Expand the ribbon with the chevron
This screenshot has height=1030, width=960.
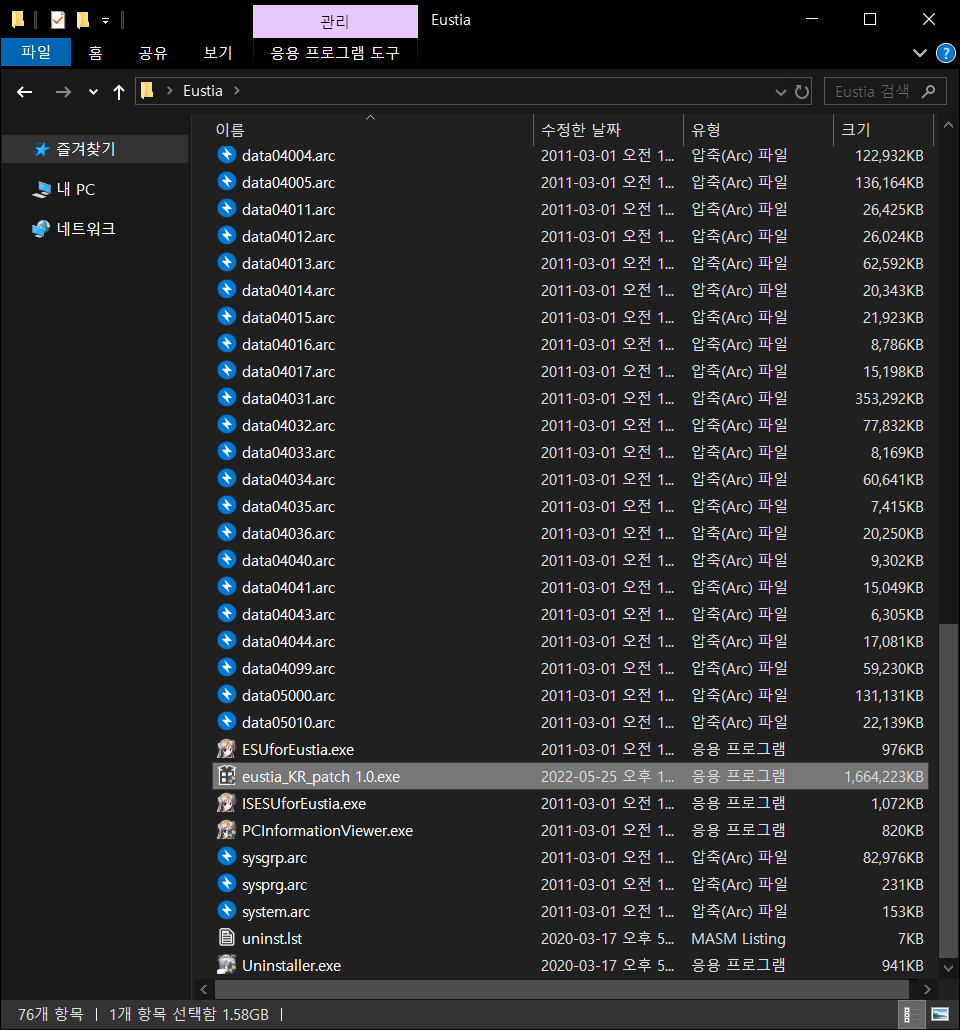(920, 53)
